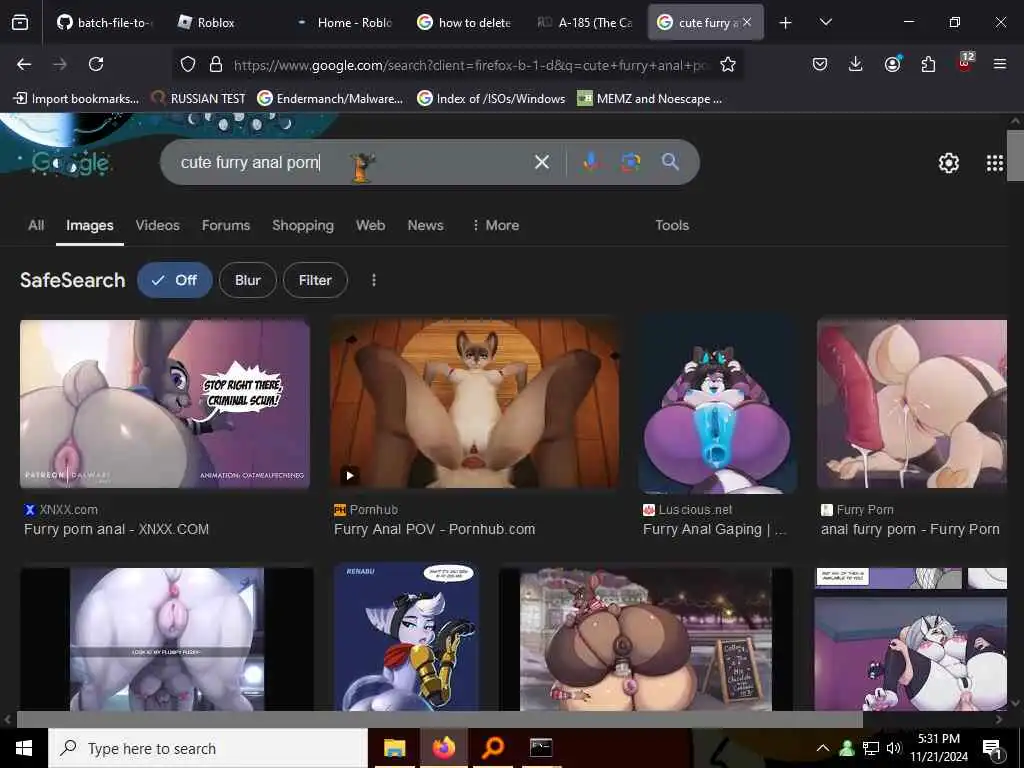
Task: Start a voice search with the microphone
Action: coord(591,162)
